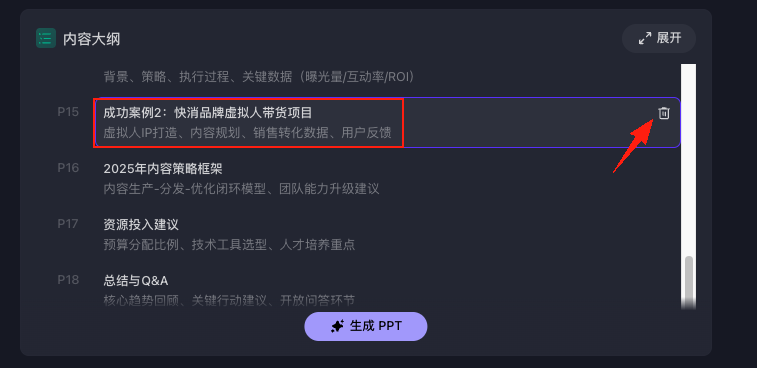Click the page label P18
This screenshot has width=757, height=368.
tap(68, 280)
